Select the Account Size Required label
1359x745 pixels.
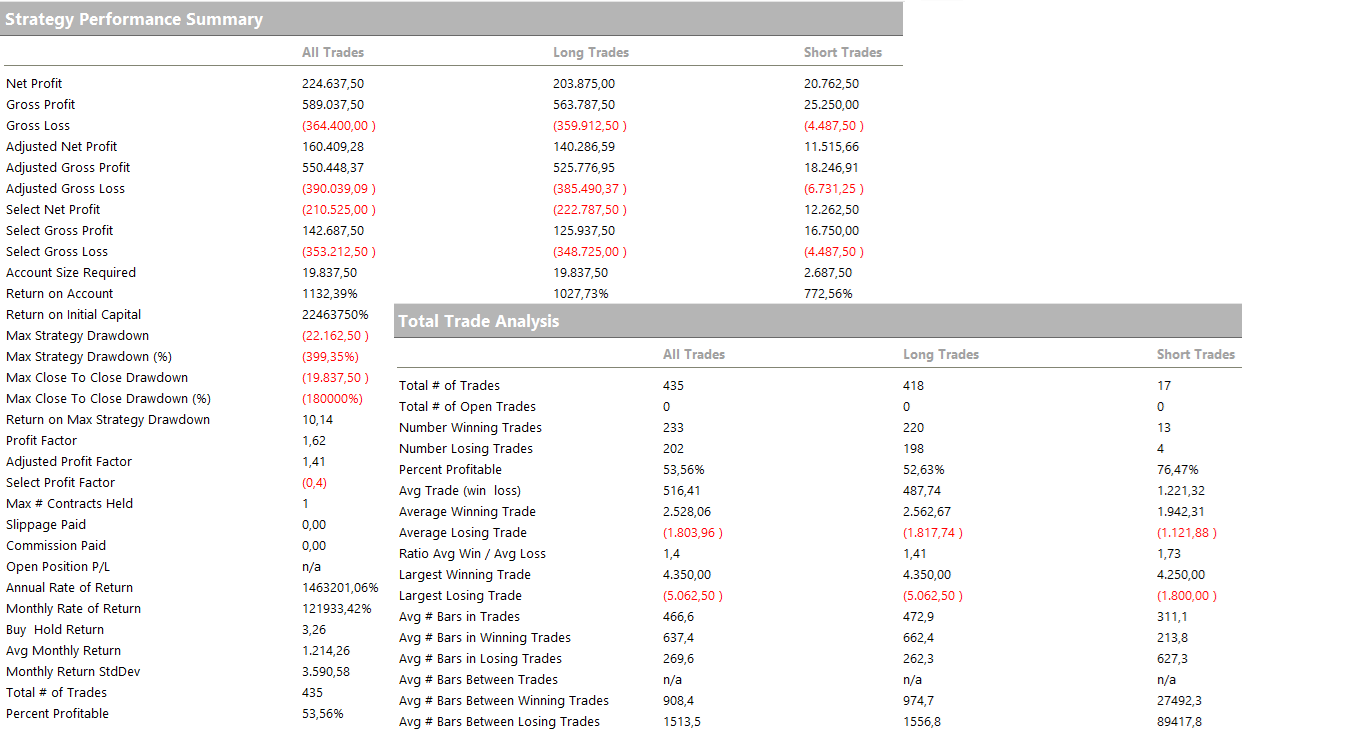tap(71, 273)
